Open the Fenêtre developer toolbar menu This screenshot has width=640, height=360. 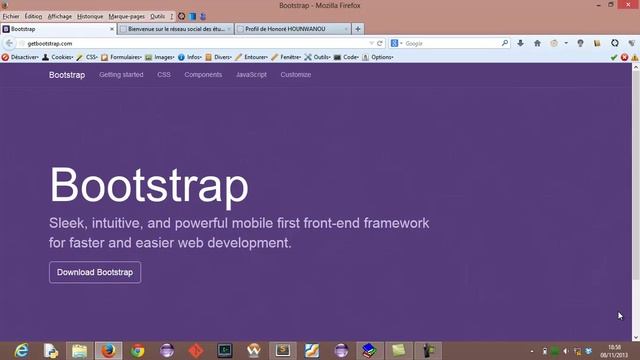(286, 57)
